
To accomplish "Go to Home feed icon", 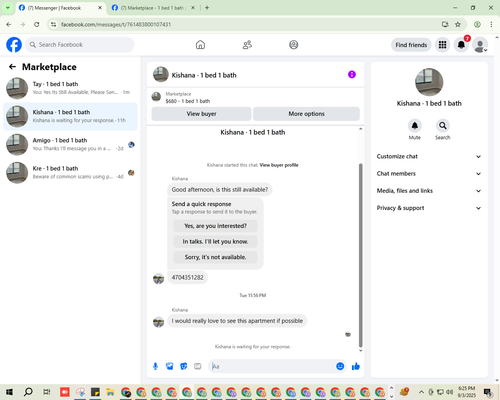I will (200, 45).
